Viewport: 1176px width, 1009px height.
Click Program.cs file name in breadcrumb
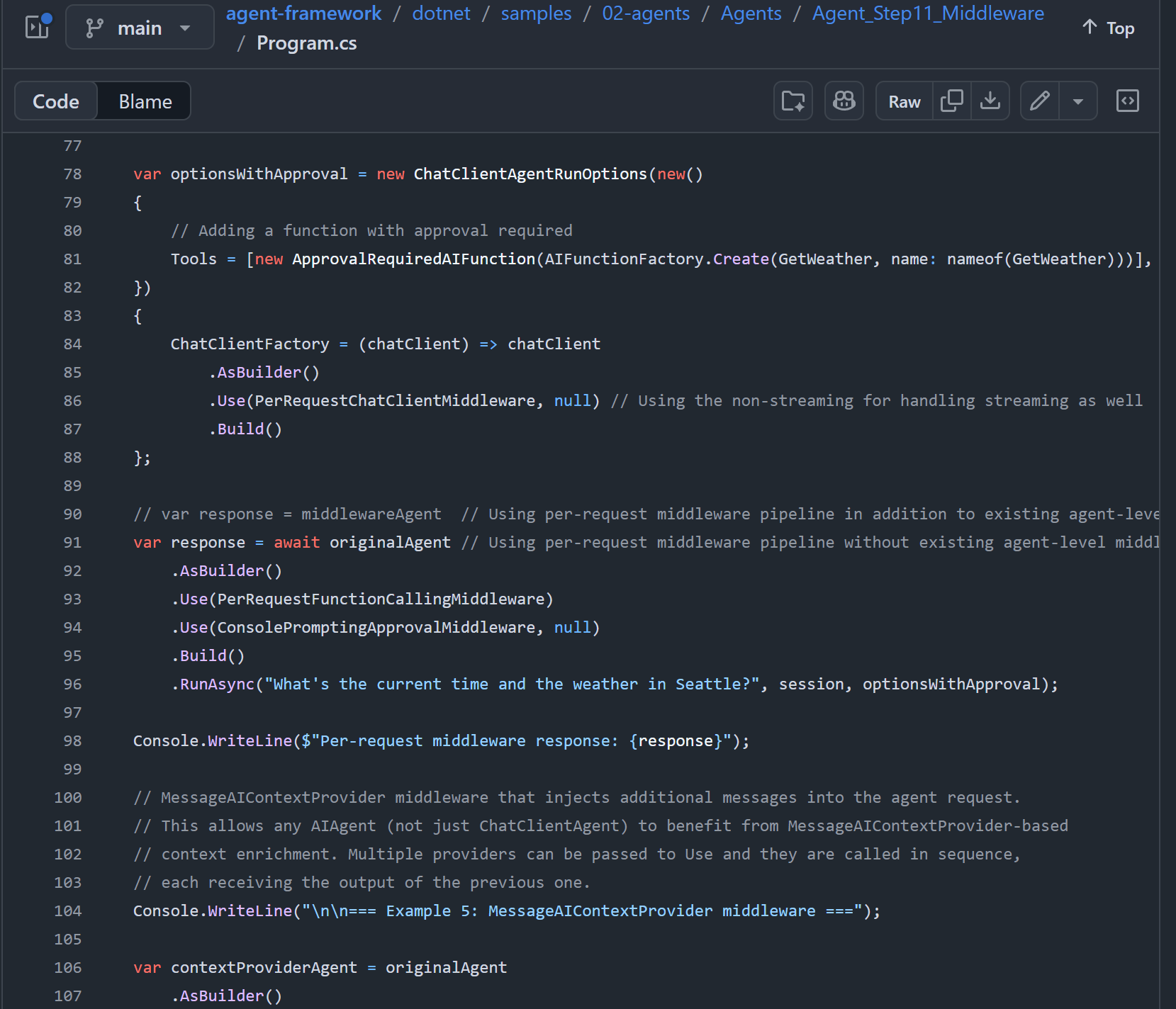(306, 43)
